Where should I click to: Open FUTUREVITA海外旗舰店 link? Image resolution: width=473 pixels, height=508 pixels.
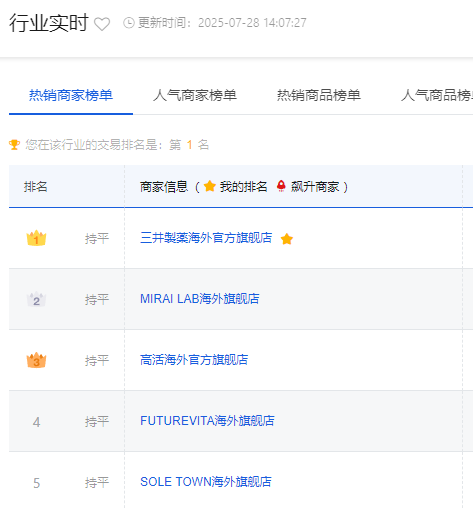(207, 421)
